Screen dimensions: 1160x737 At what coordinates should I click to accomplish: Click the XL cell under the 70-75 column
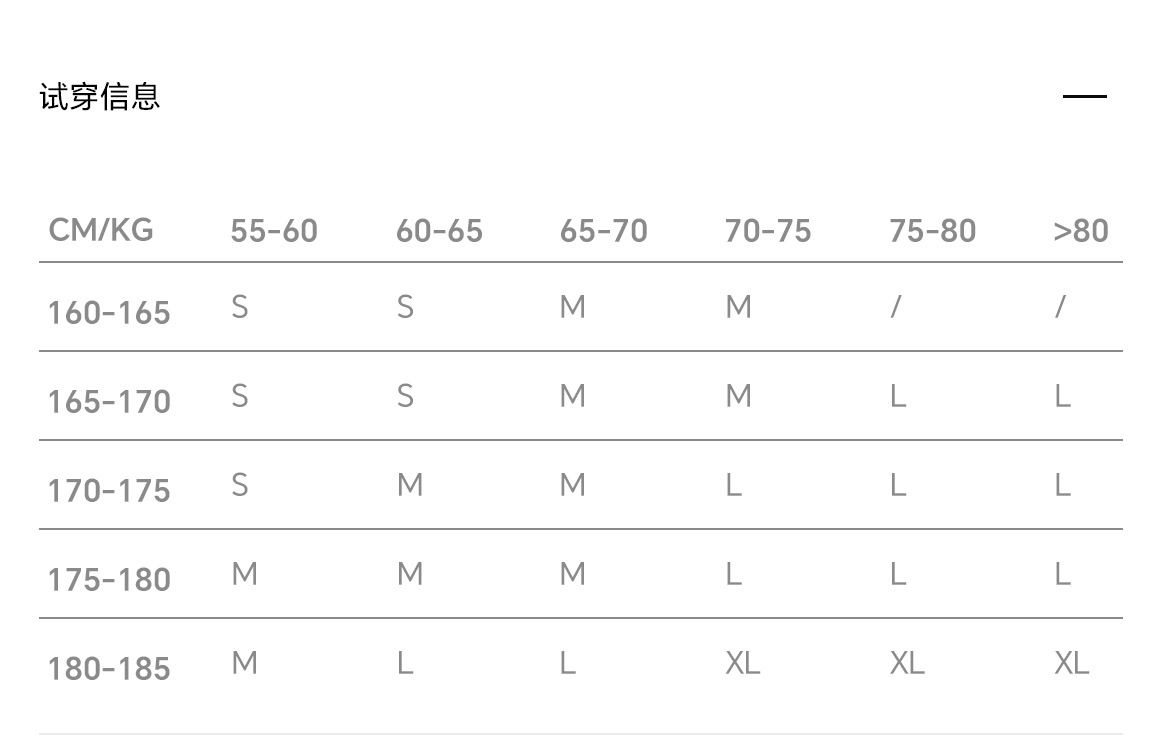click(742, 663)
